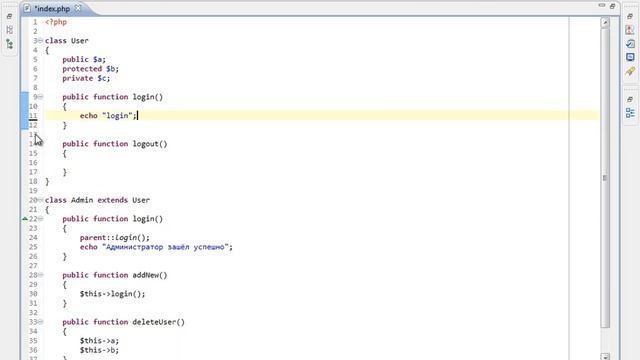
Task: Collapse the class Admin fold on line 20
Action: click(x=40, y=200)
